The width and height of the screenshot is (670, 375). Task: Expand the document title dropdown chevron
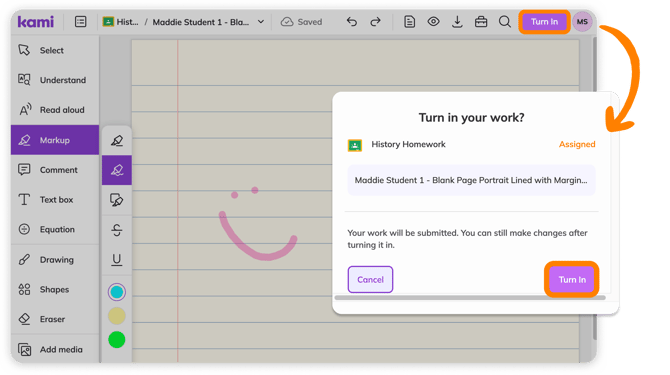click(x=261, y=22)
